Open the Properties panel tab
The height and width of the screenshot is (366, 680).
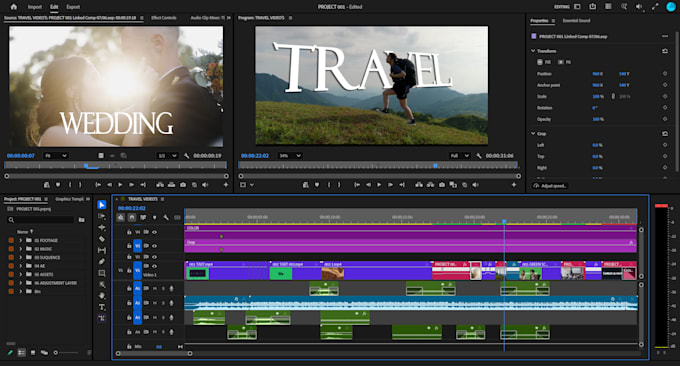click(x=539, y=20)
